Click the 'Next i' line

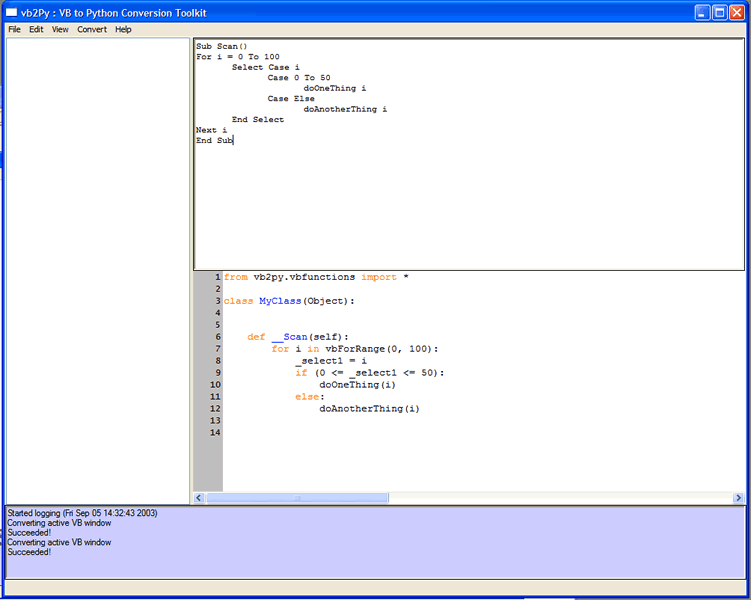[x=211, y=130]
